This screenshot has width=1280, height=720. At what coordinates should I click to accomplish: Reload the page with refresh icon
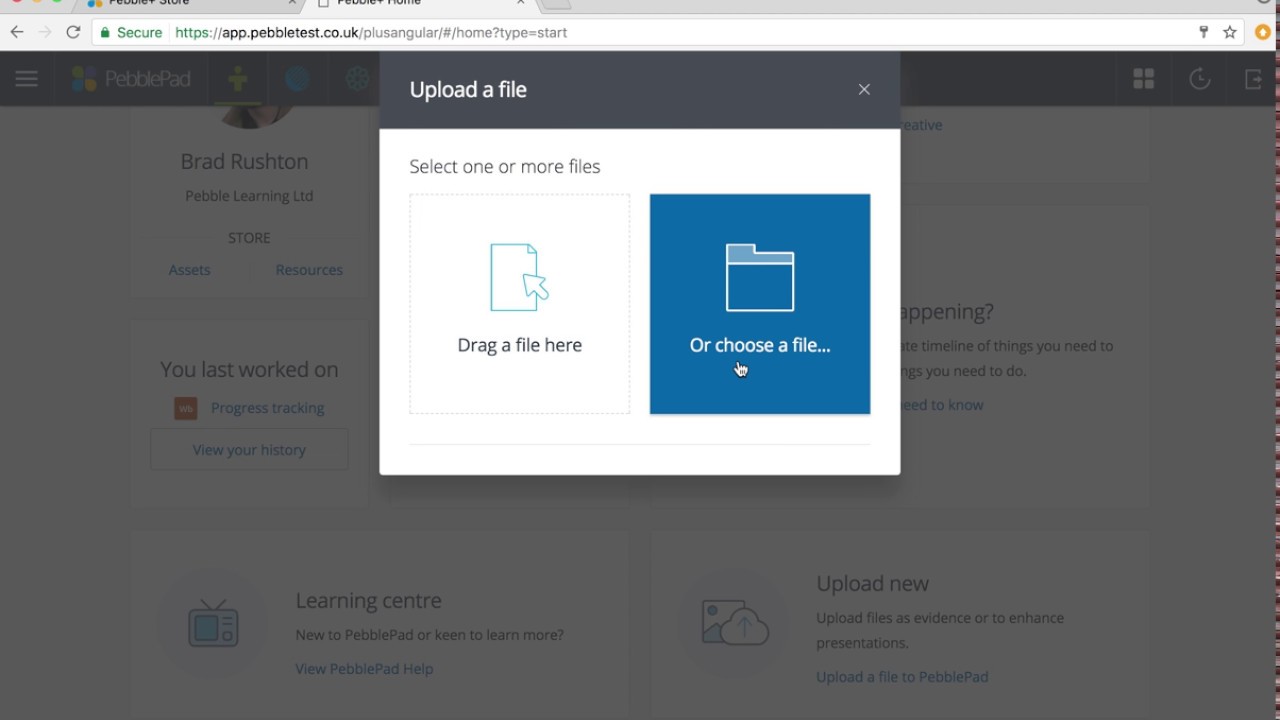73,32
